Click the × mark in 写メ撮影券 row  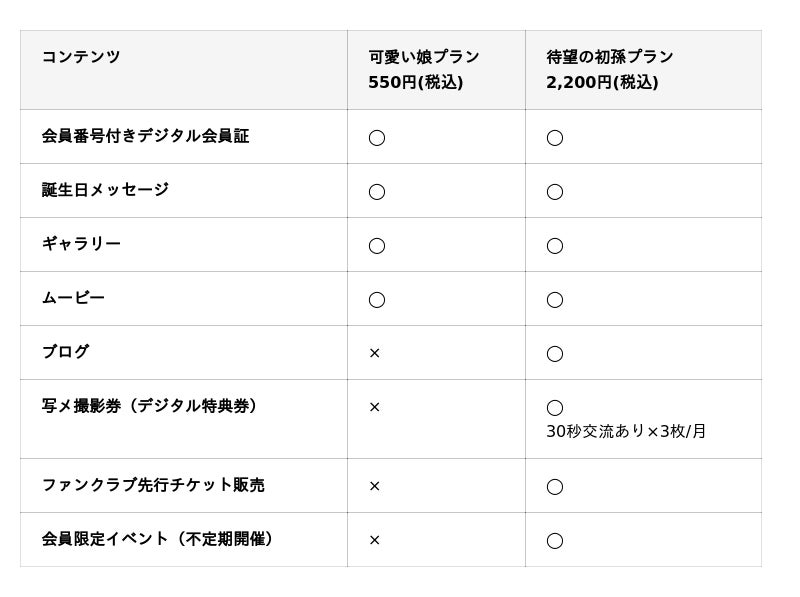[x=375, y=407]
